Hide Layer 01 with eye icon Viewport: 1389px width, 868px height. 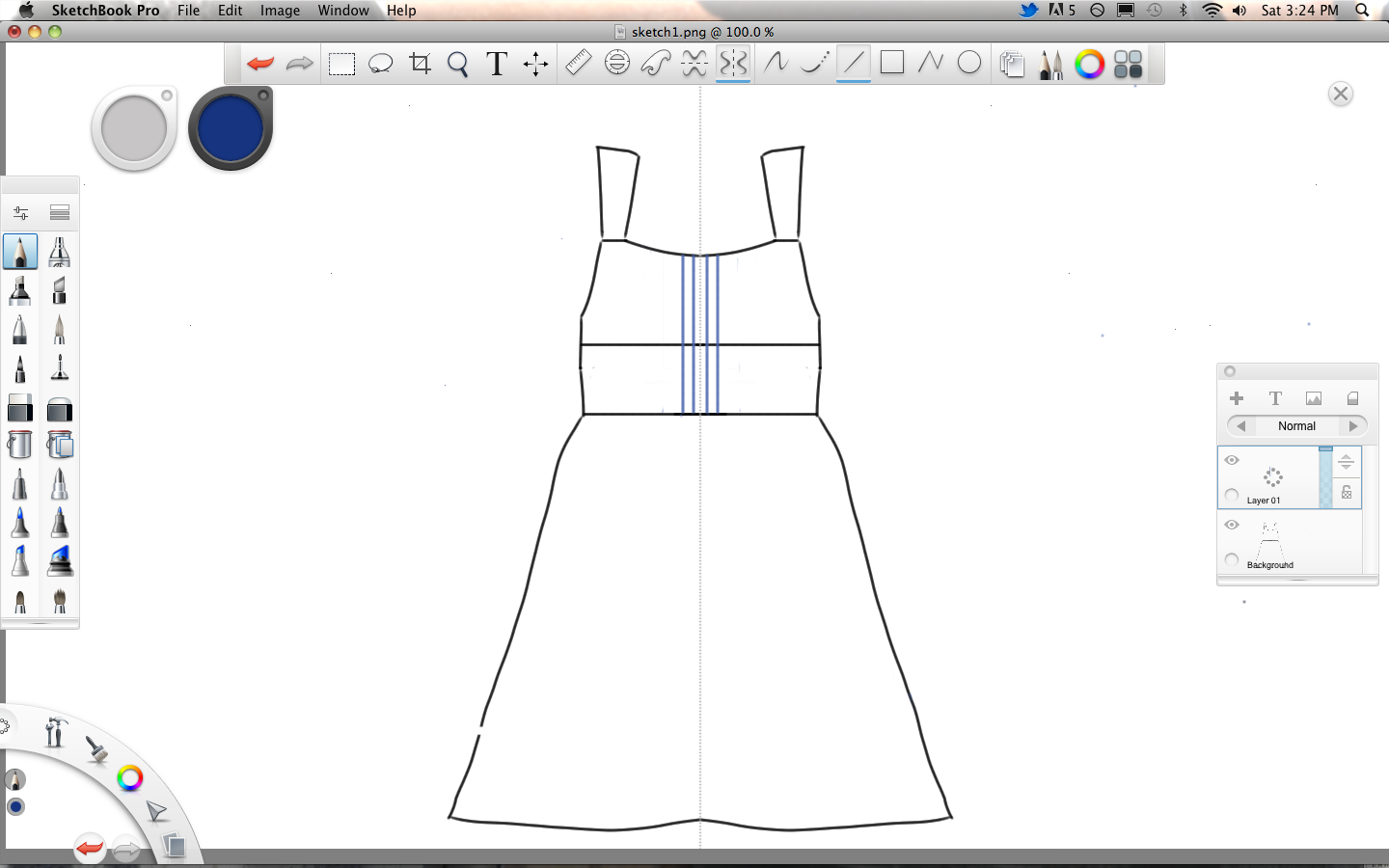point(1232,460)
